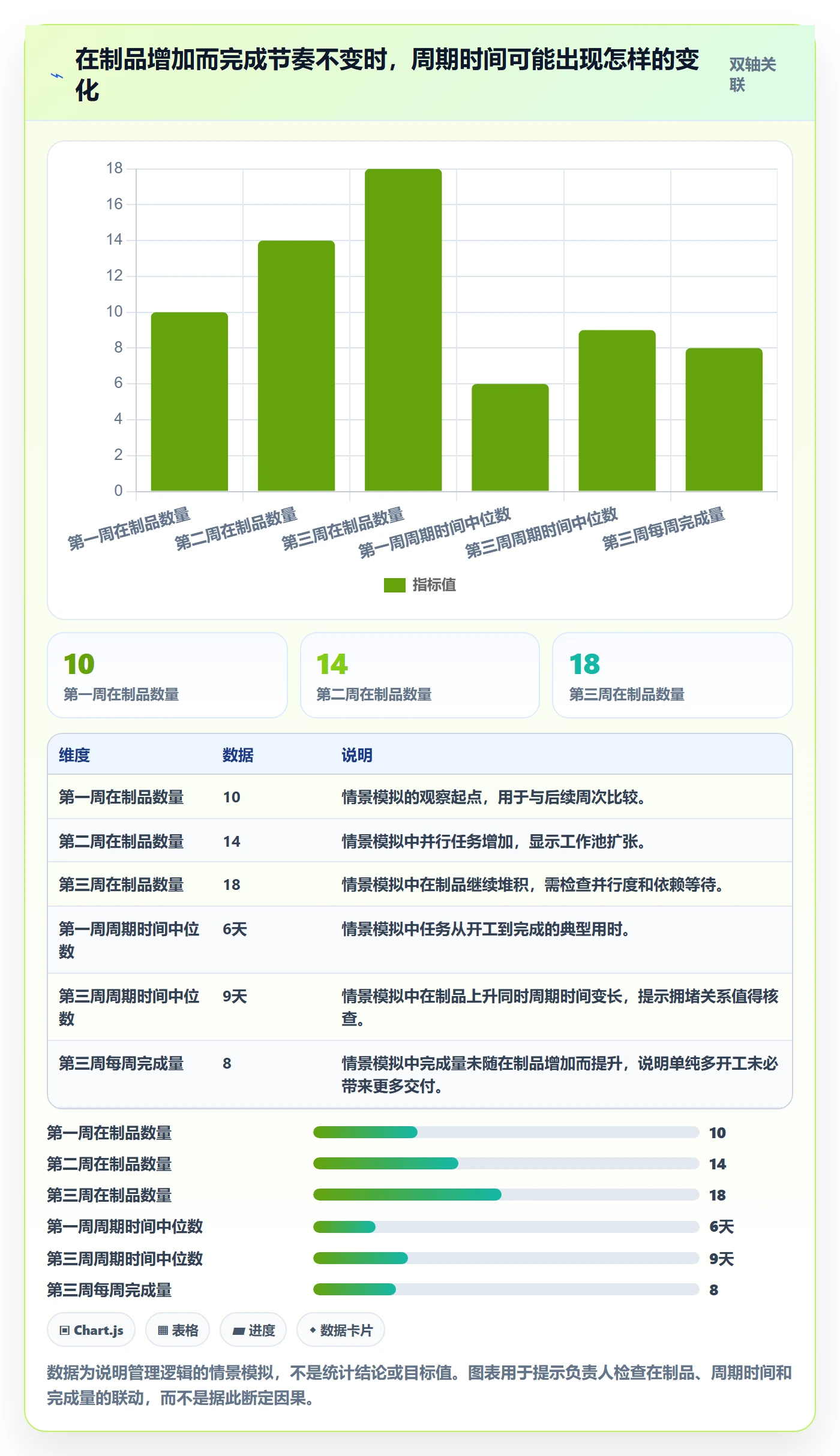Image resolution: width=840 pixels, height=1456 pixels.
Task: Click the 表格 tag chip
Action: pyautogui.click(x=178, y=1330)
